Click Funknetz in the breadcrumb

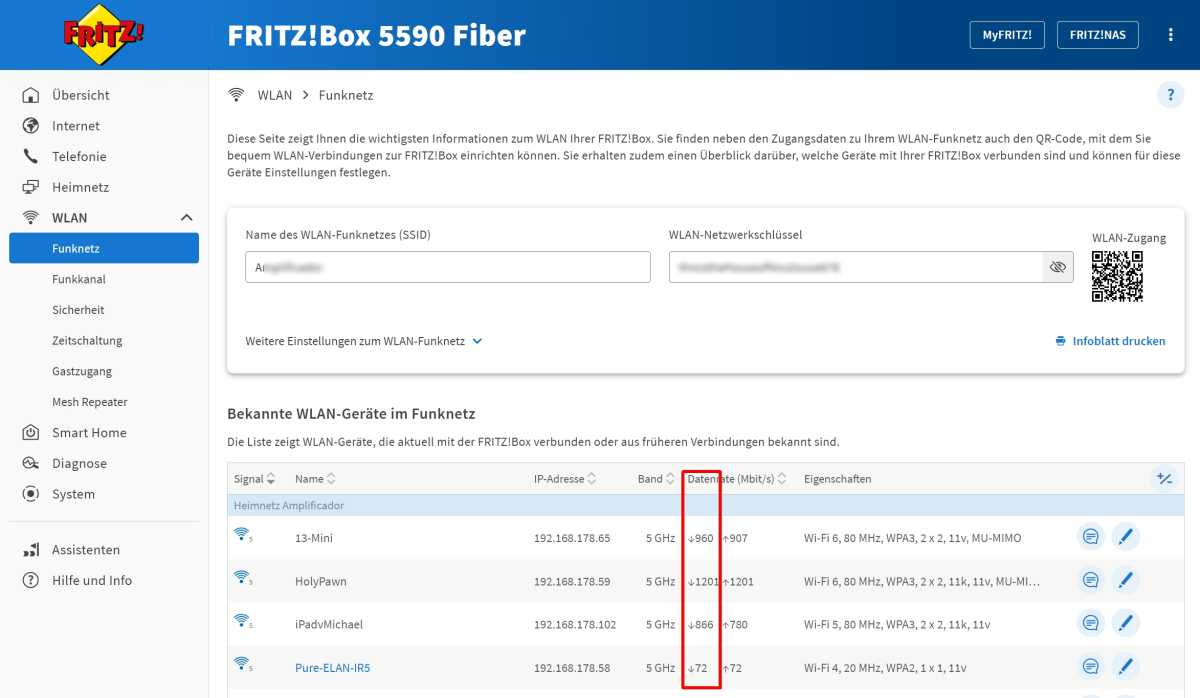[346, 95]
